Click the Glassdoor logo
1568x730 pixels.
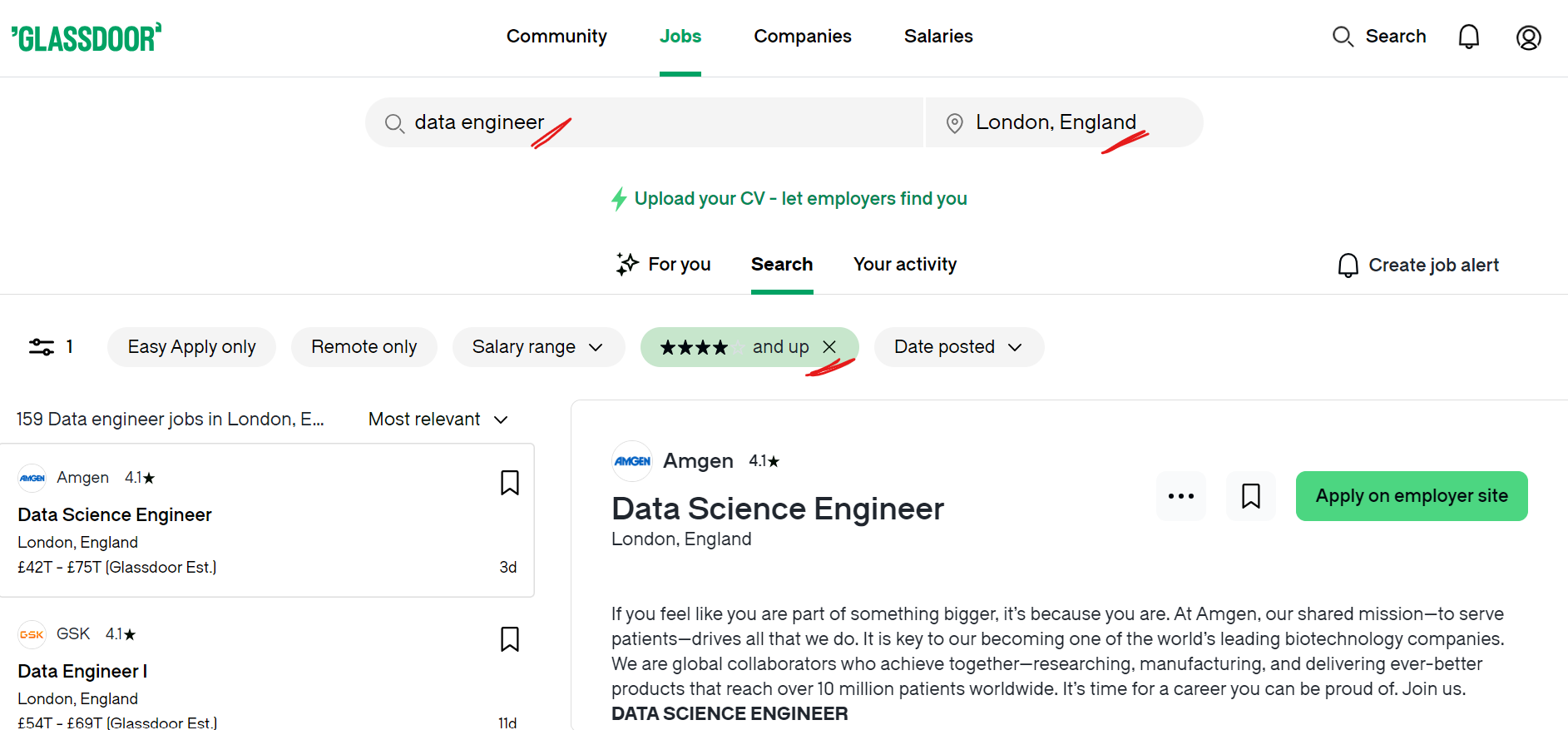(x=87, y=37)
